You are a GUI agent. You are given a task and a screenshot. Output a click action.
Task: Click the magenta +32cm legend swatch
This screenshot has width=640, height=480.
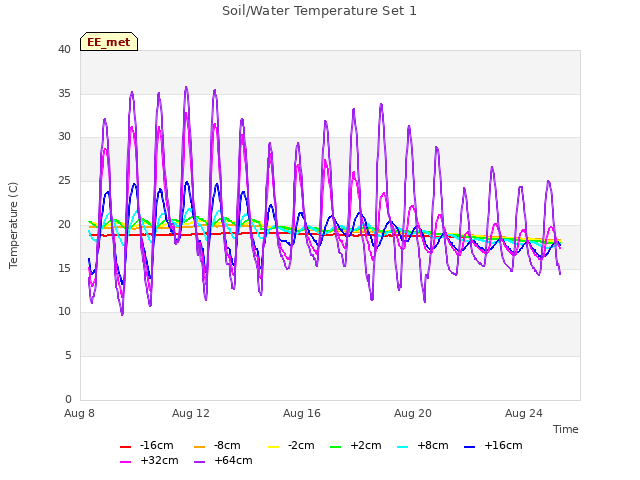click(125, 462)
